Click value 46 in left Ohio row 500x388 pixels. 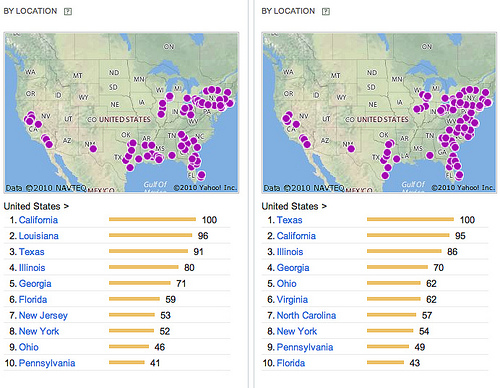160,347
